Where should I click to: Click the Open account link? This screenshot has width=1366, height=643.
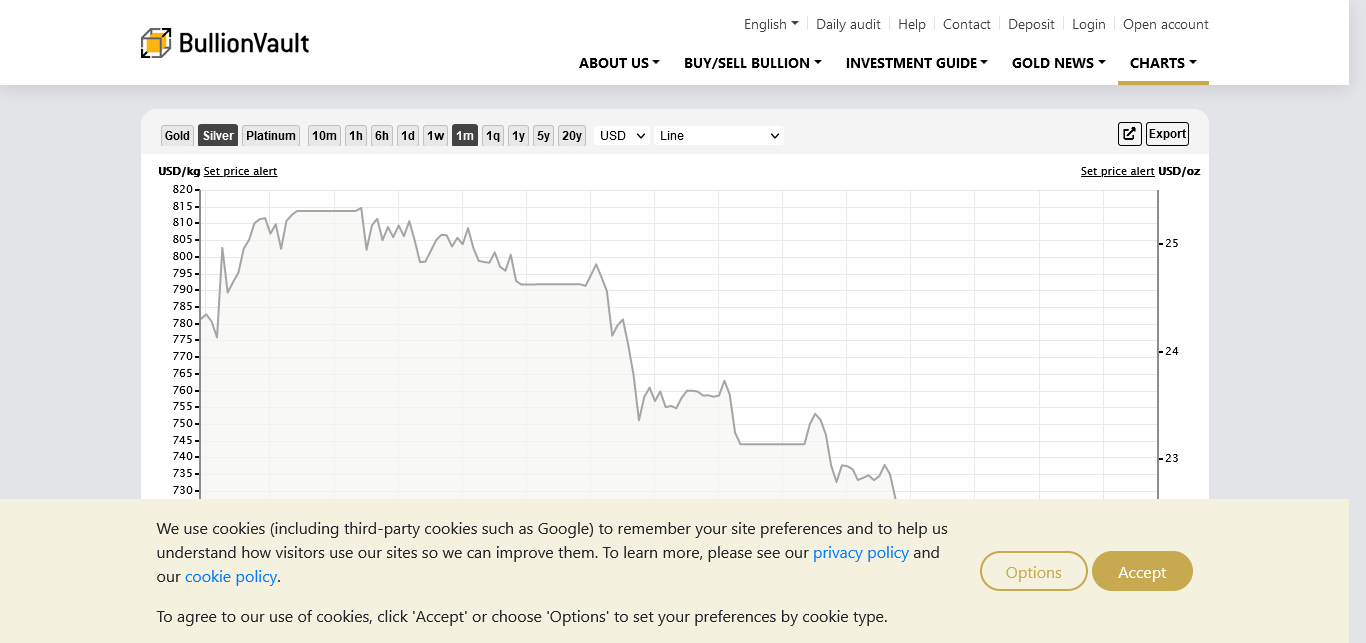[1165, 24]
